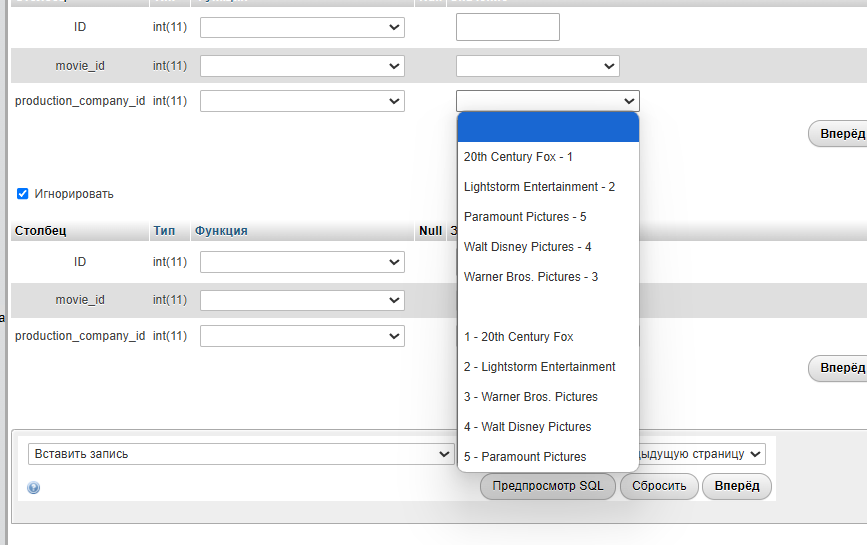867x545 pixels.
Task: Choose option Lightstorm Entertainment - 2
Action: coord(549,187)
